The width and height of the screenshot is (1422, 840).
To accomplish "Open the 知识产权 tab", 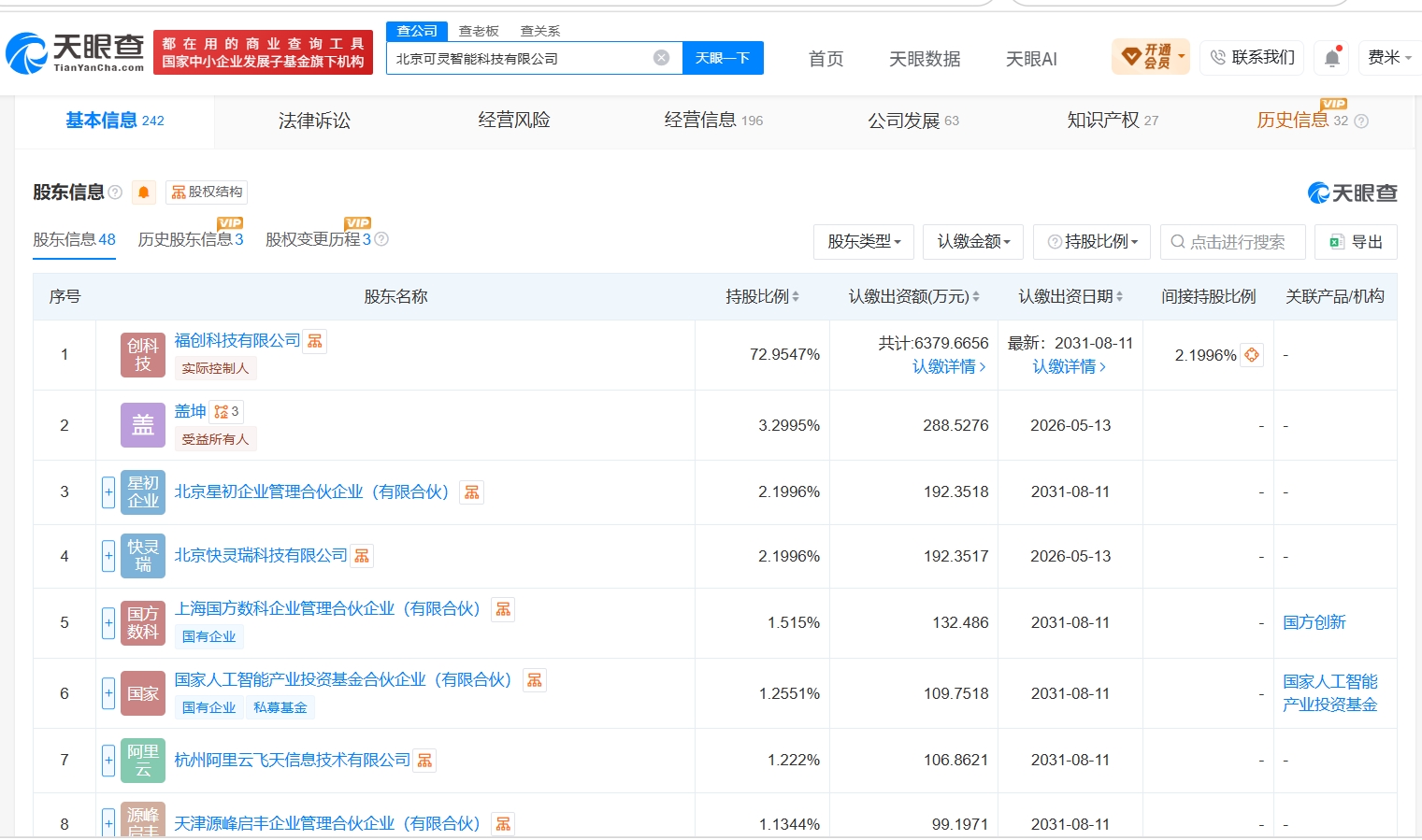I will click(1113, 121).
